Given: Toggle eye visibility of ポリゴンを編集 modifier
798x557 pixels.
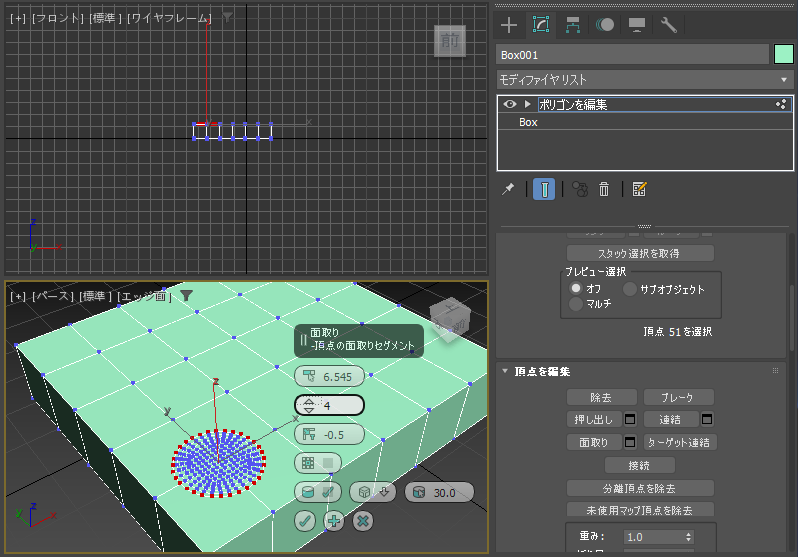Looking at the screenshot, I should (x=509, y=104).
